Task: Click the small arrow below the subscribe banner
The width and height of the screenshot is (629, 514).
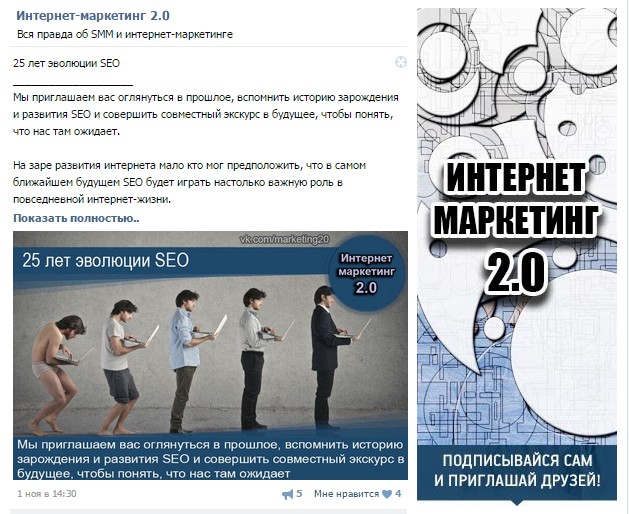Action: (517, 502)
